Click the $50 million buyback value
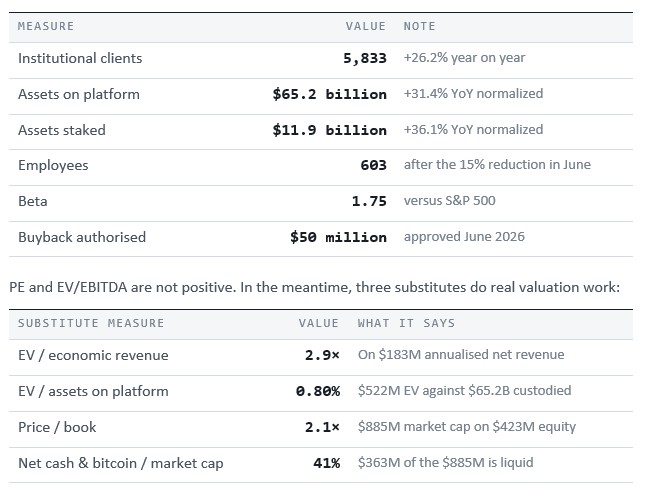649x502 pixels. pos(338,238)
